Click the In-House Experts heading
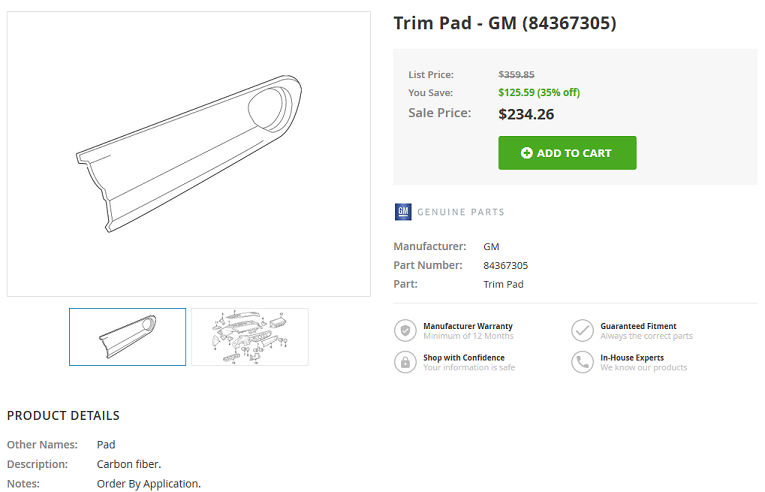The width and height of the screenshot is (765, 492). 632,357
